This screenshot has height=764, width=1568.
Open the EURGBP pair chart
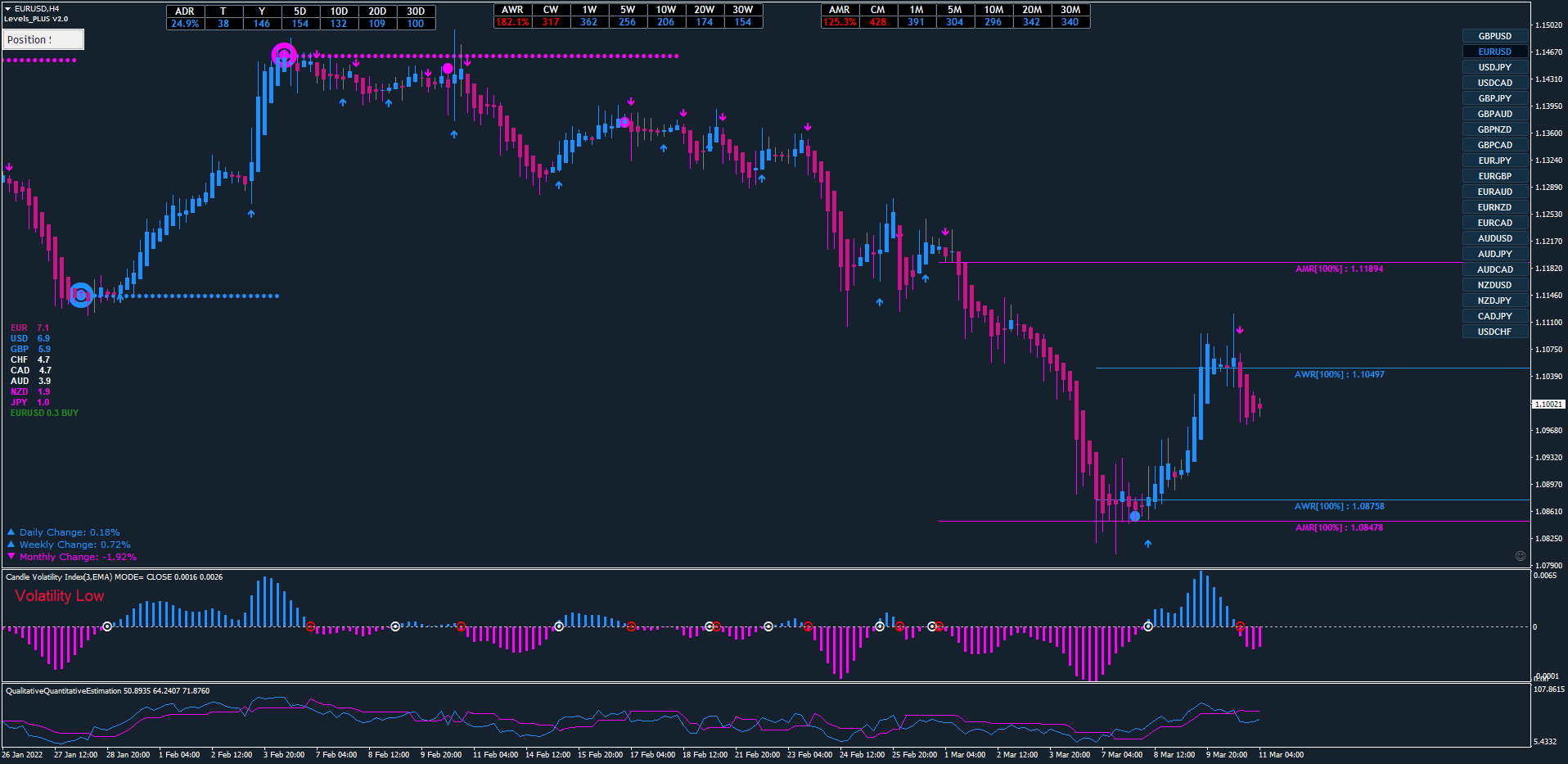[1494, 176]
